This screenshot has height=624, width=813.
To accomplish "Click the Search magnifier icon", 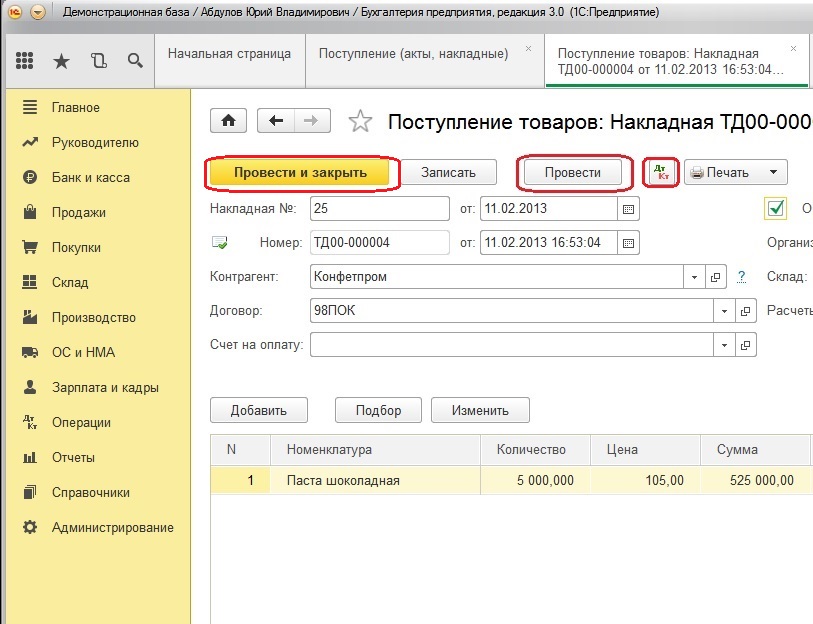I will click(x=135, y=61).
